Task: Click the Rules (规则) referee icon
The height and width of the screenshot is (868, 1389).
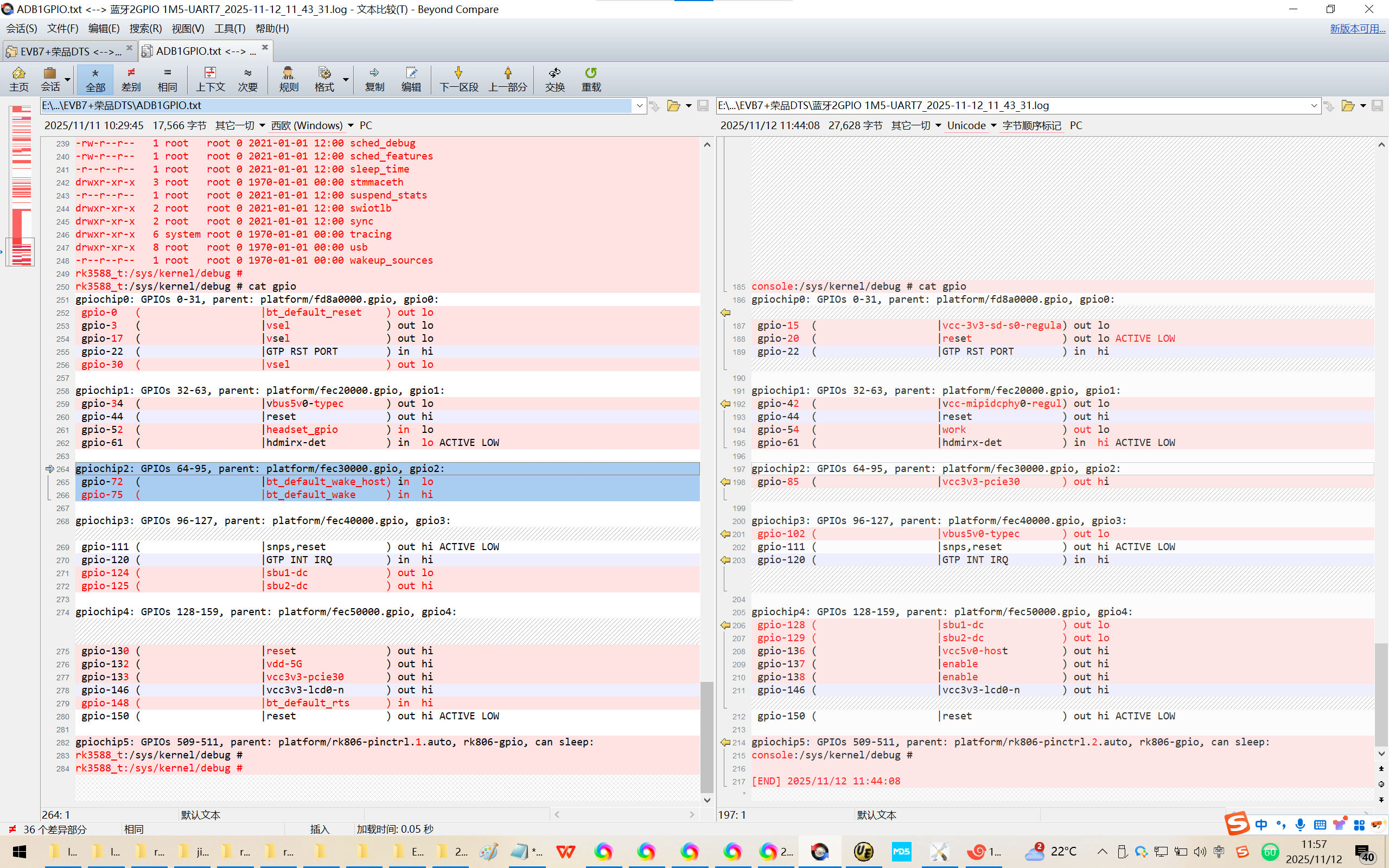Action: (288, 79)
